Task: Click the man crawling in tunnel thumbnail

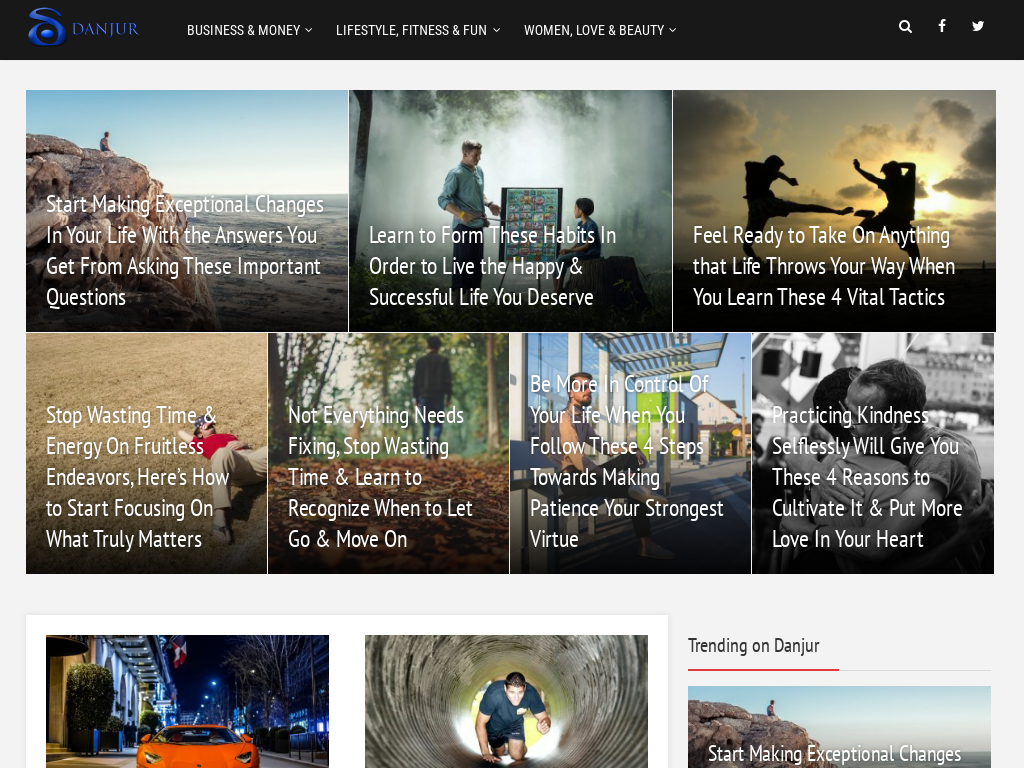Action: pyautogui.click(x=506, y=701)
